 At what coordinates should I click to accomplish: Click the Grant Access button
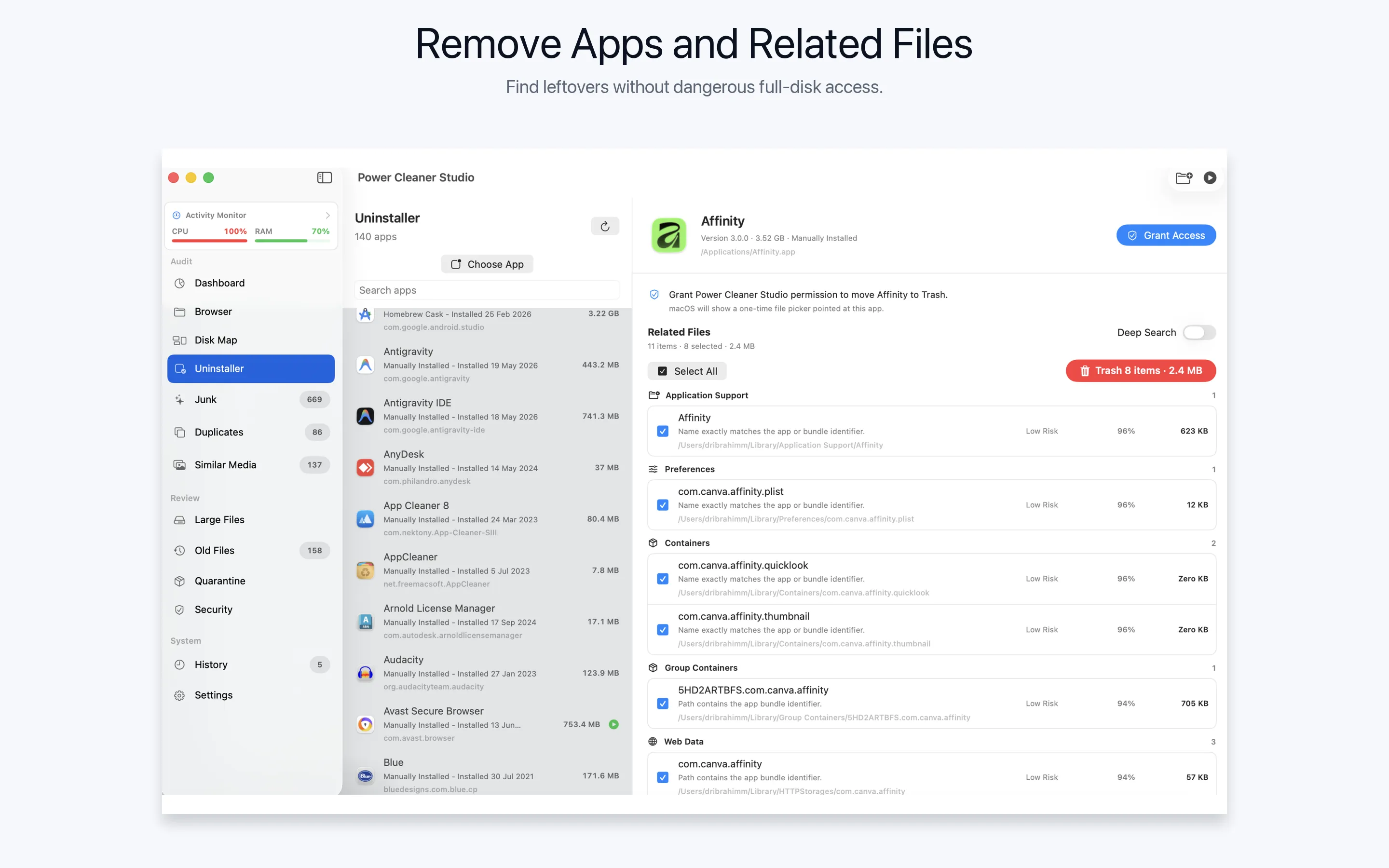(x=1166, y=235)
